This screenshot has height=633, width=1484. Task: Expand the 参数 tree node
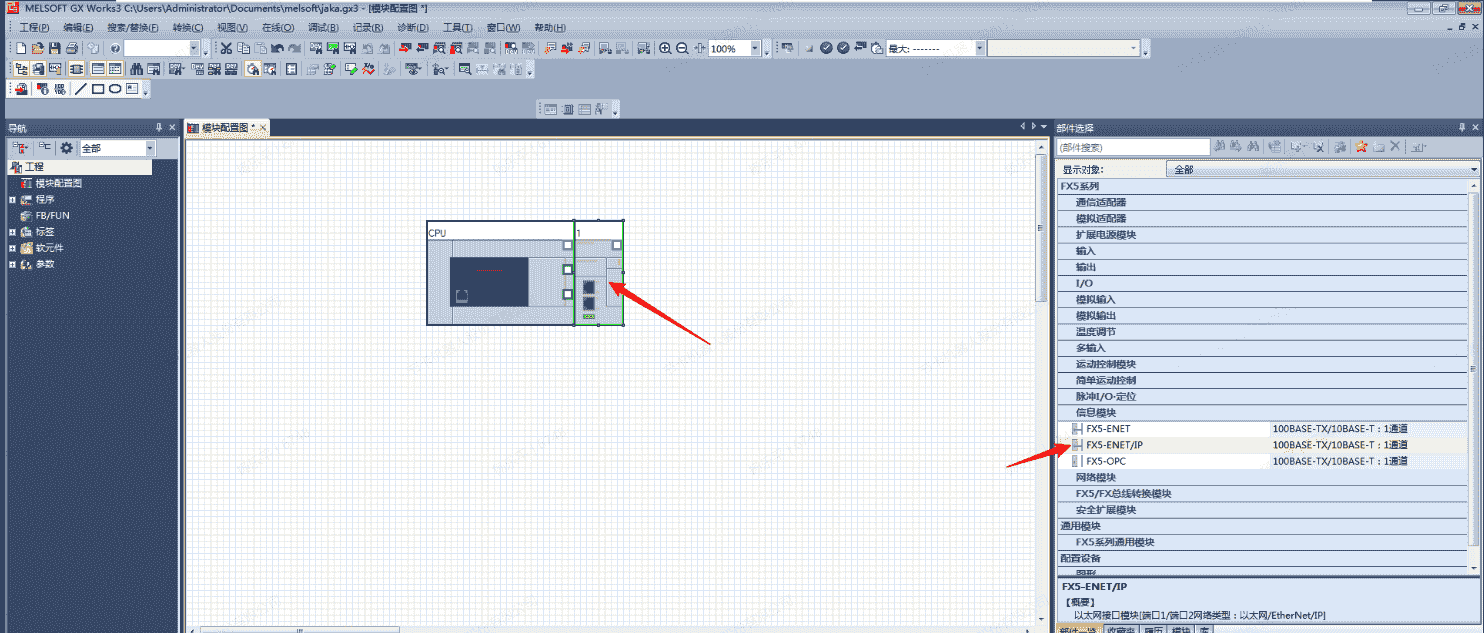coord(13,265)
